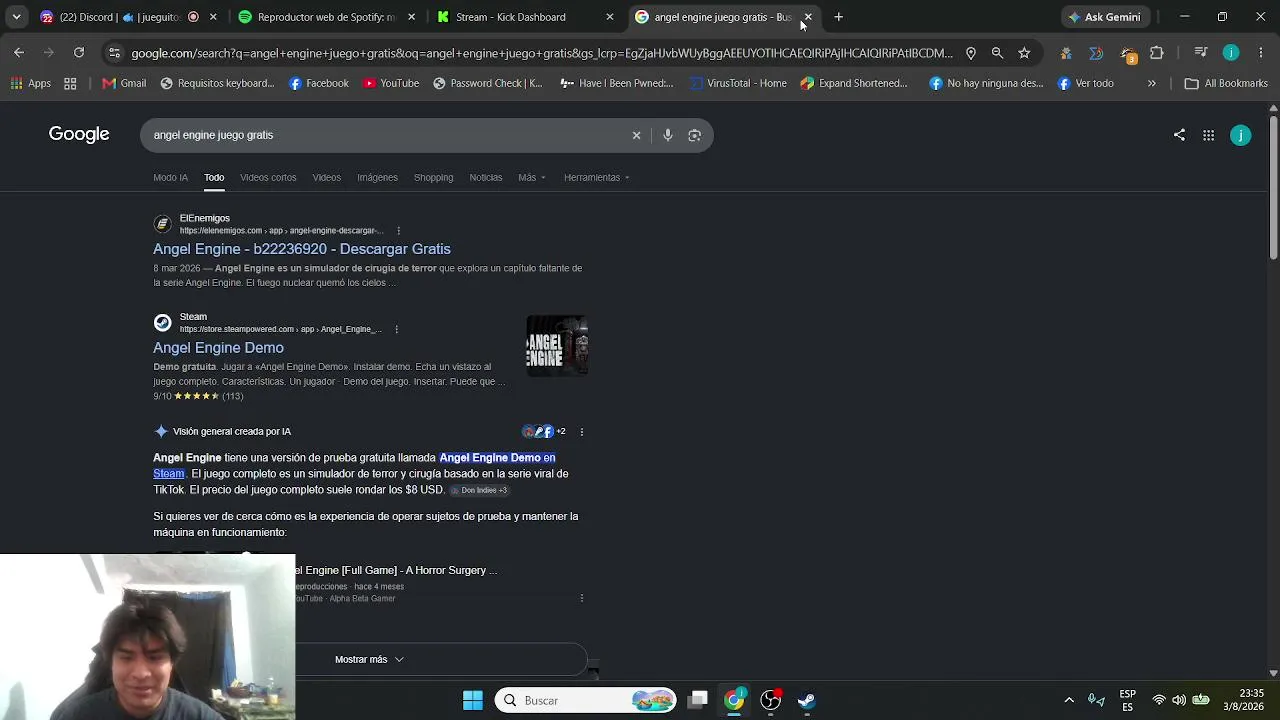The width and height of the screenshot is (1280, 720).
Task: Open the Apps bookmark shortcut
Action: tap(30, 84)
